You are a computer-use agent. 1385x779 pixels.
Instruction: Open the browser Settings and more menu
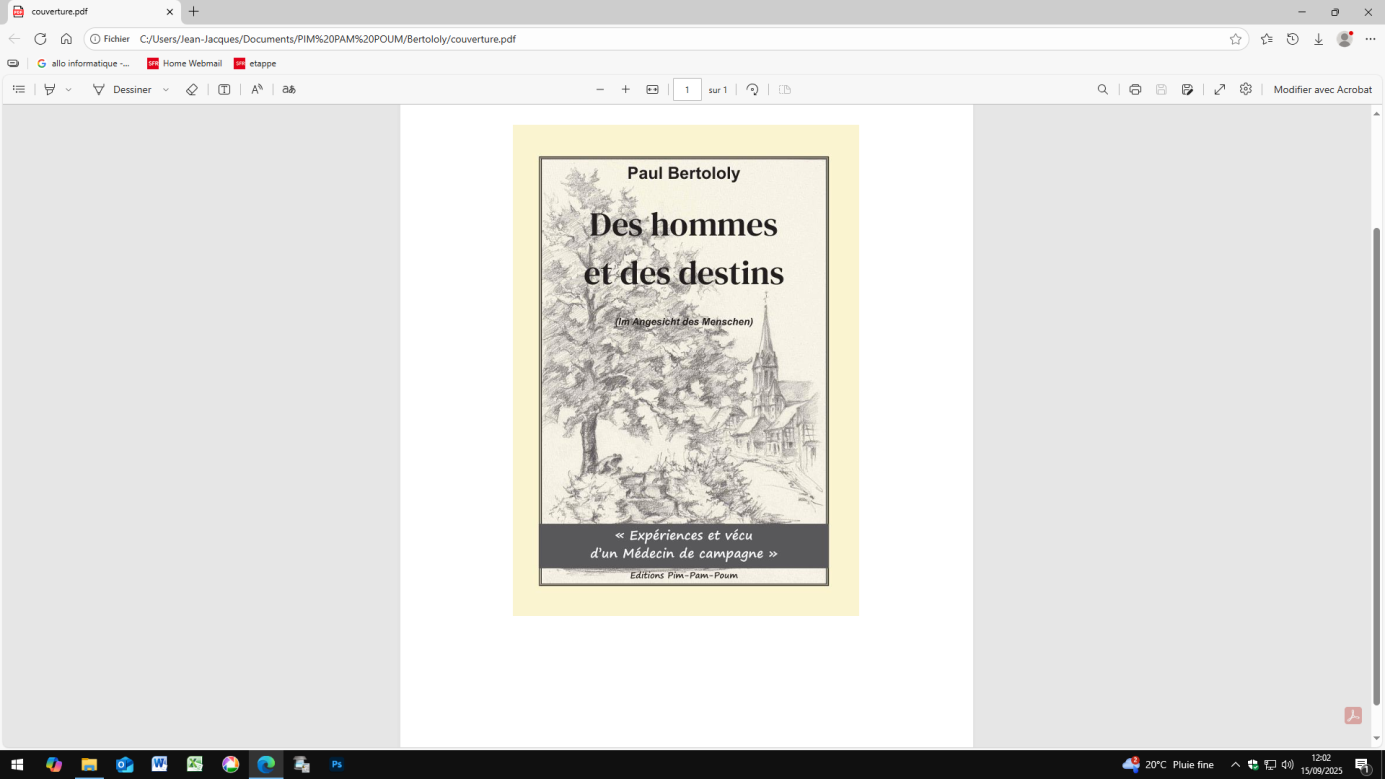coord(1370,39)
